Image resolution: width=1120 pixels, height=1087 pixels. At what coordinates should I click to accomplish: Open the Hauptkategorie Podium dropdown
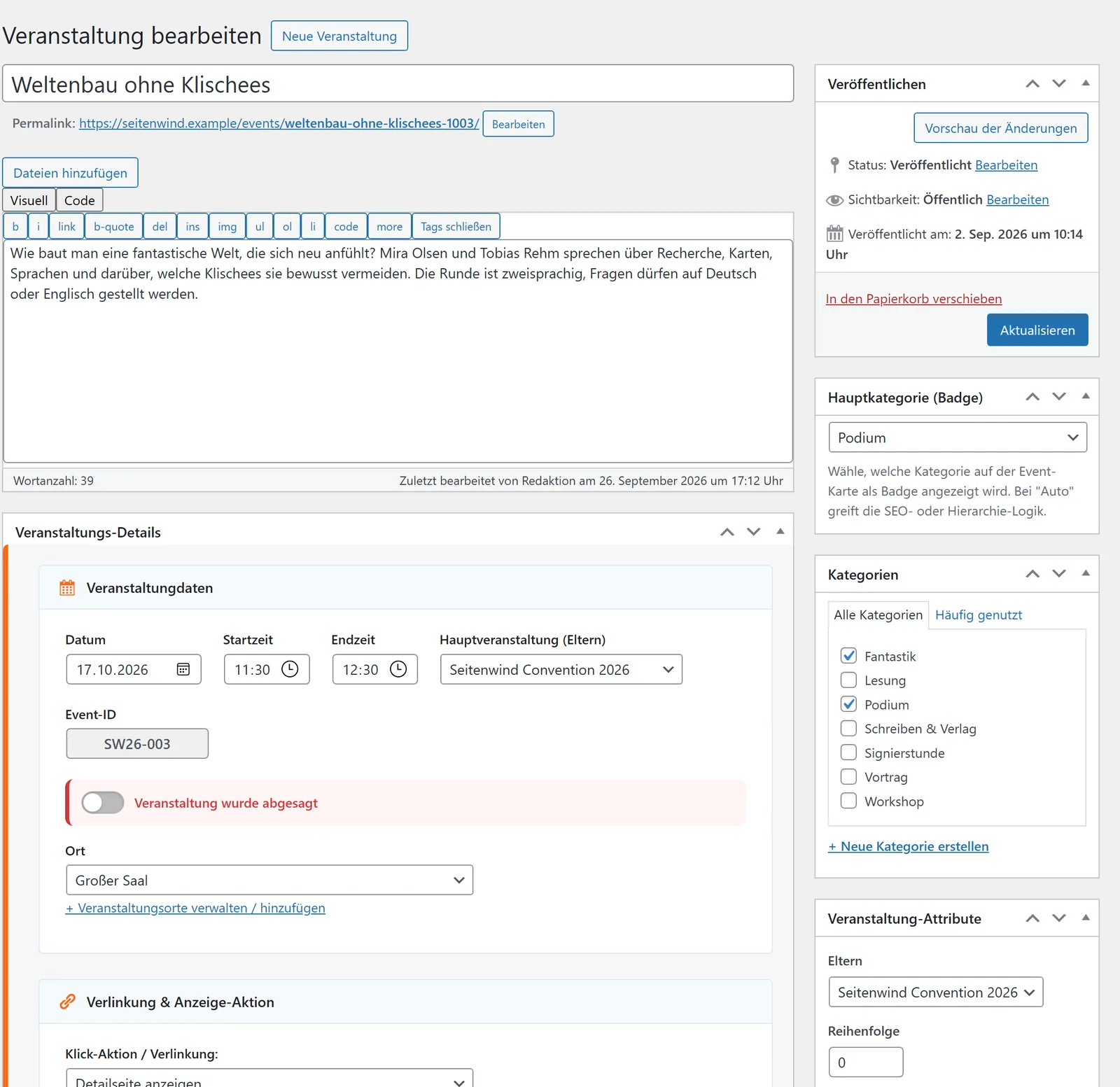[x=958, y=437]
